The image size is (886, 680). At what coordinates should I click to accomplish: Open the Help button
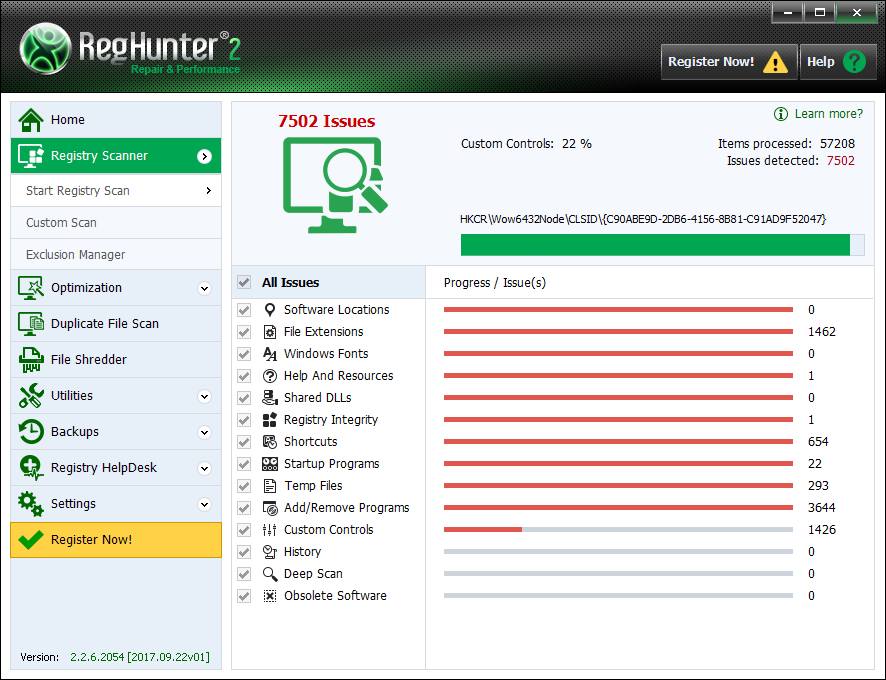(x=838, y=62)
